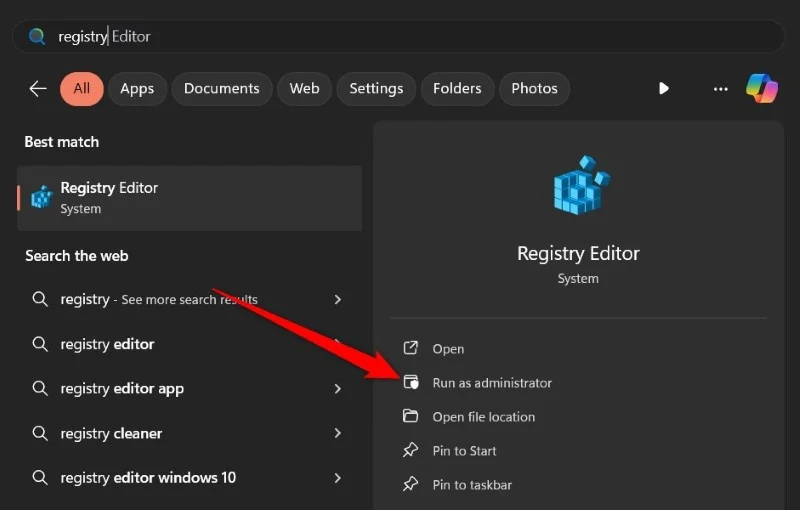Click the pin icon beside Pin to taskbar
This screenshot has width=800, height=510.
coord(410,483)
